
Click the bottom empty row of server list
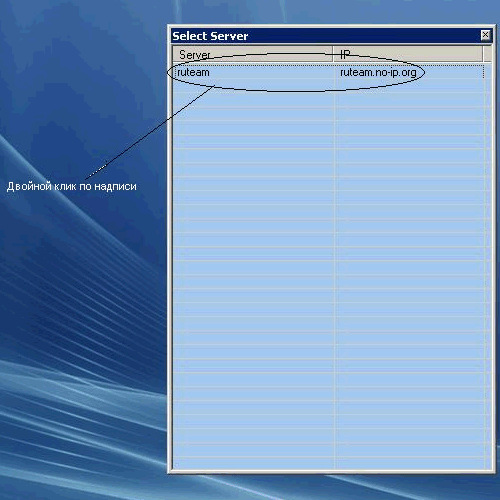tap(328, 463)
